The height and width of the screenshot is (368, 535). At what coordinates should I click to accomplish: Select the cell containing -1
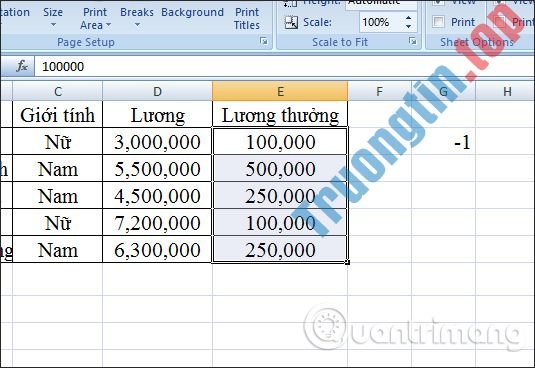click(x=444, y=142)
